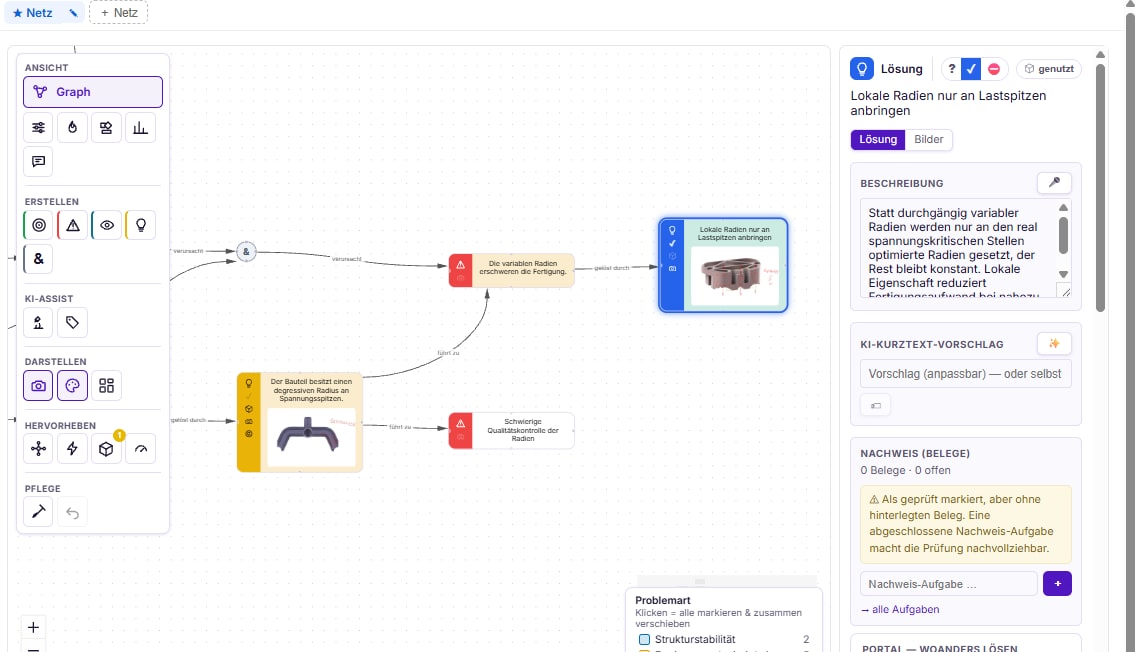Switch to the starred Netz tab

(33, 13)
